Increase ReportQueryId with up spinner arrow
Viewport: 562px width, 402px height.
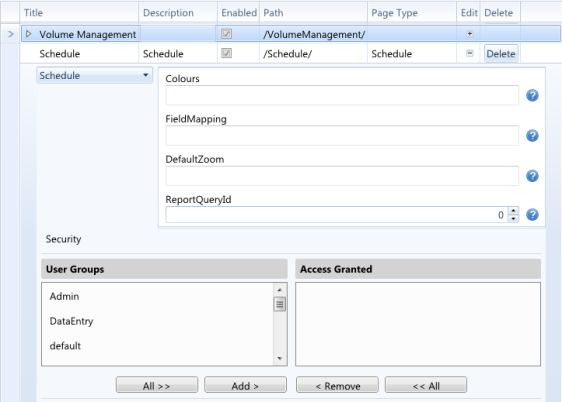coord(514,211)
